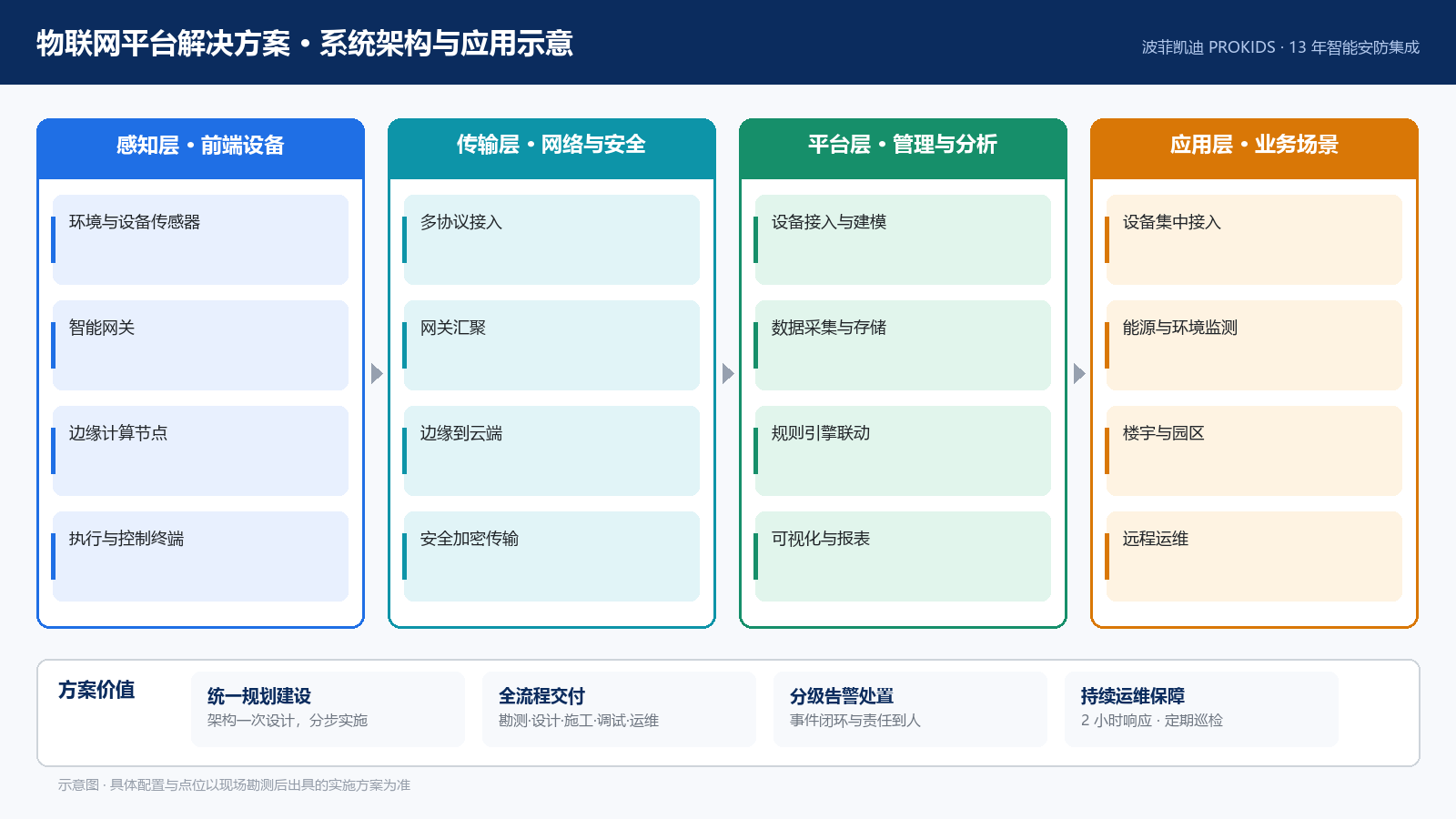1456x819 pixels.
Task: Select the 环境与设备传感器 card
Action: 200,239
